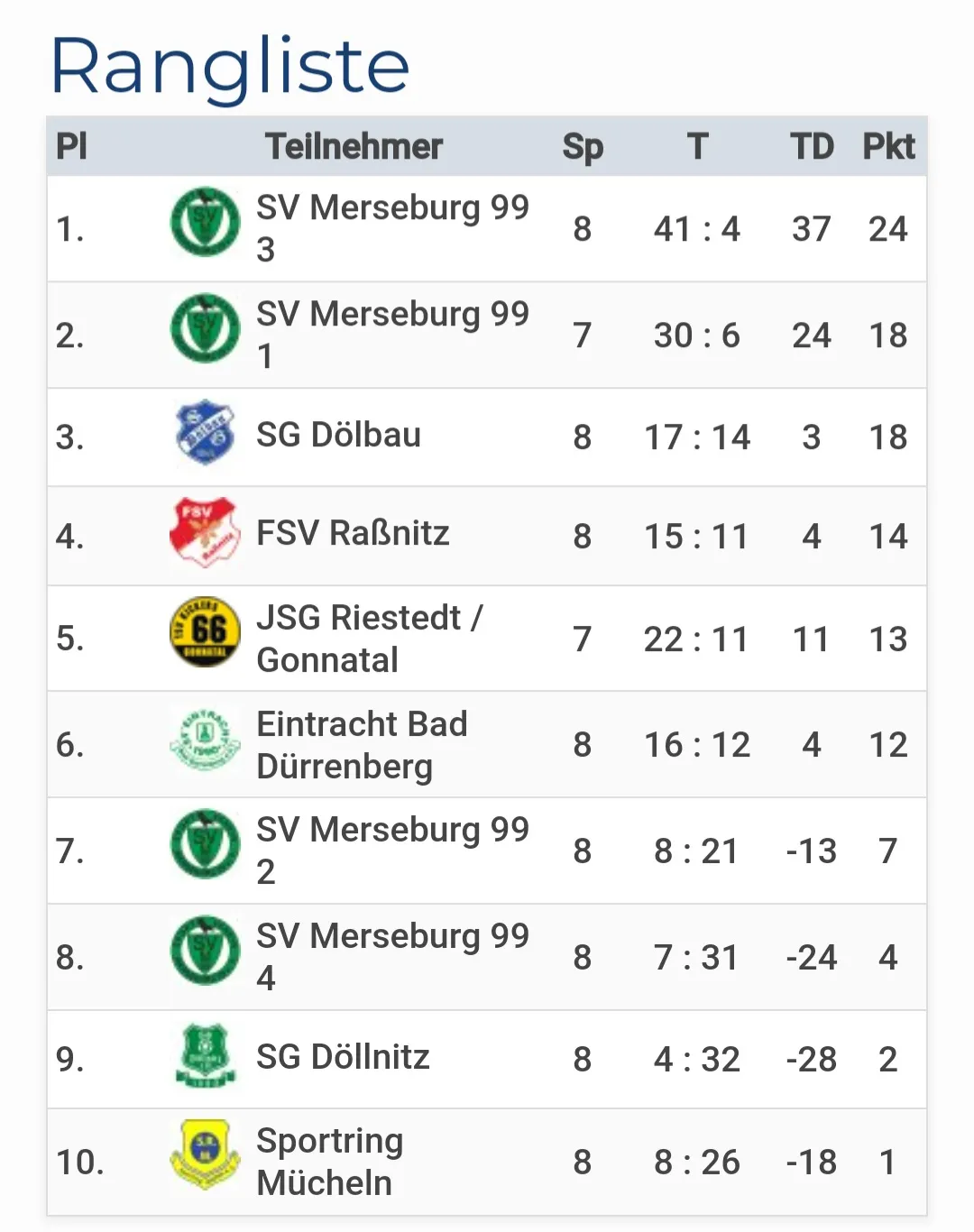Click the SV Merseburg 99 4 team logo
Viewport: 974px width, 1232px height.
tap(206, 951)
